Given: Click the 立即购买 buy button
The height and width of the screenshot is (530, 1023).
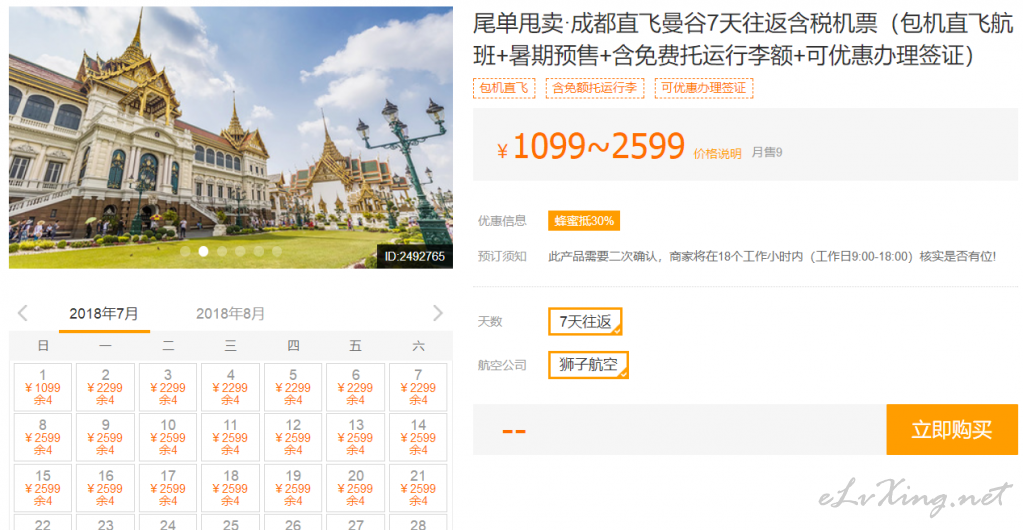Looking at the screenshot, I should [x=952, y=429].
